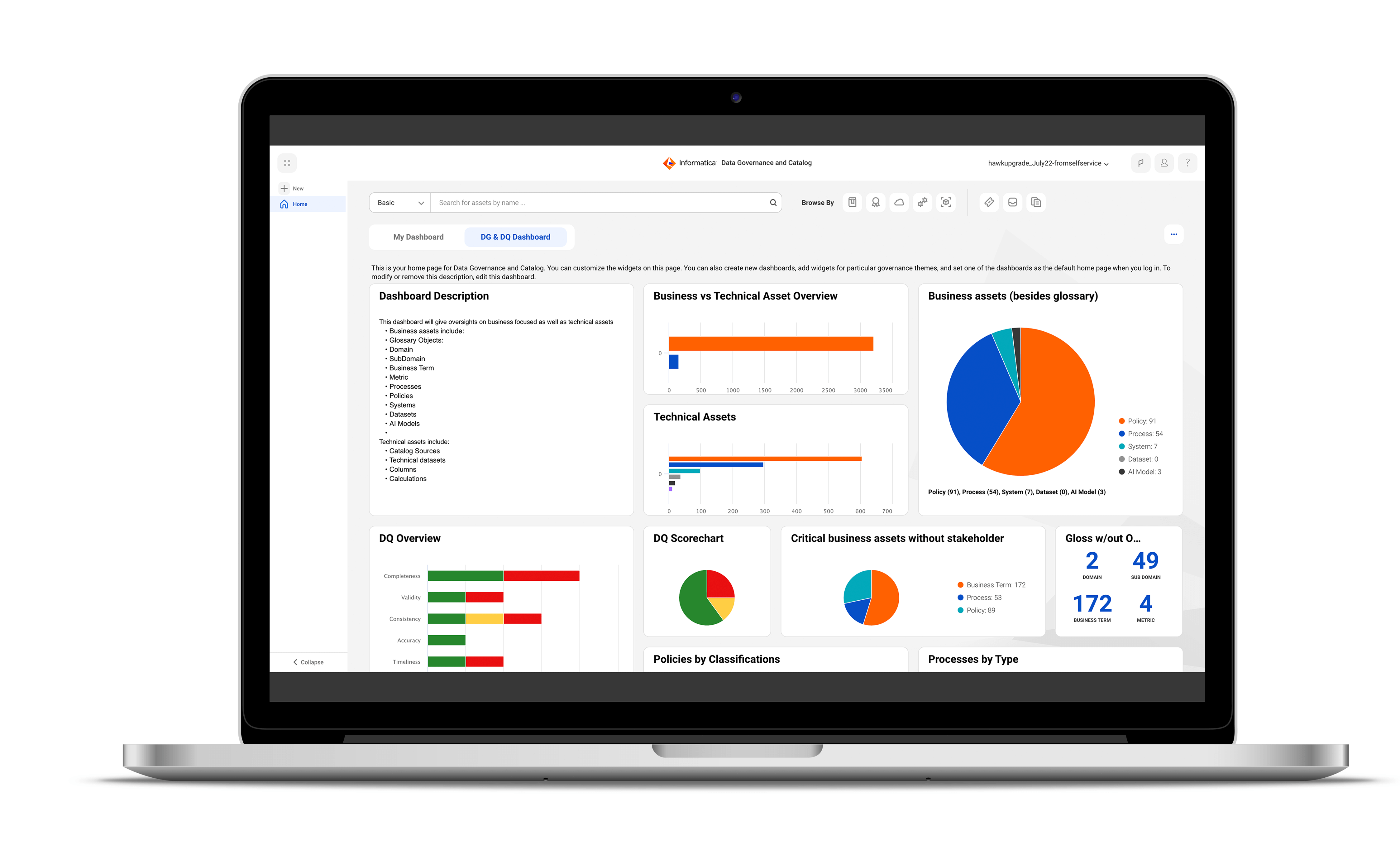Click the New button in sidebar
Image resolution: width=1400 pixels, height=855 pixels.
(x=293, y=187)
